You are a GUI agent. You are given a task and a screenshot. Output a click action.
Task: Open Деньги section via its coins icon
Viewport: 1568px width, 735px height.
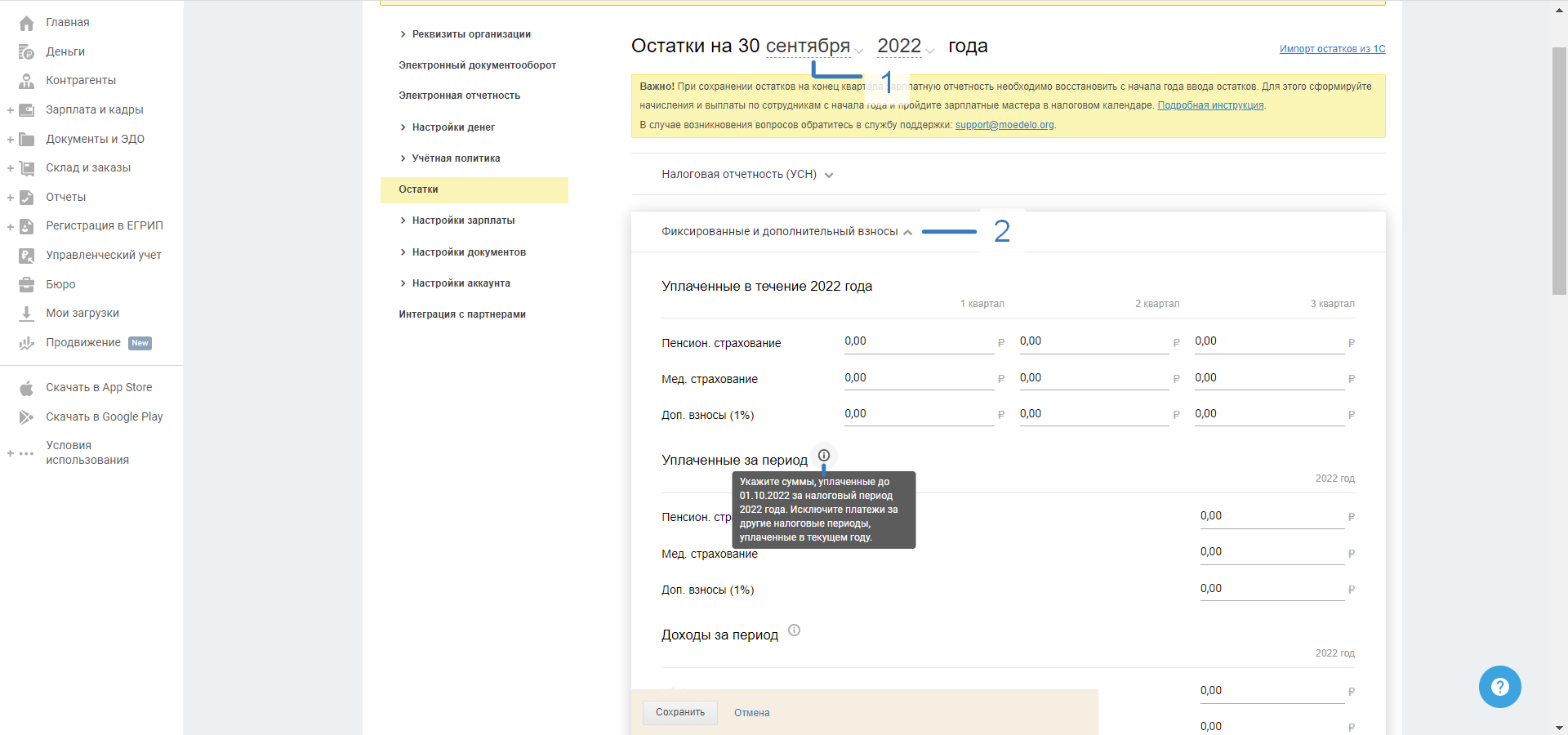click(26, 52)
